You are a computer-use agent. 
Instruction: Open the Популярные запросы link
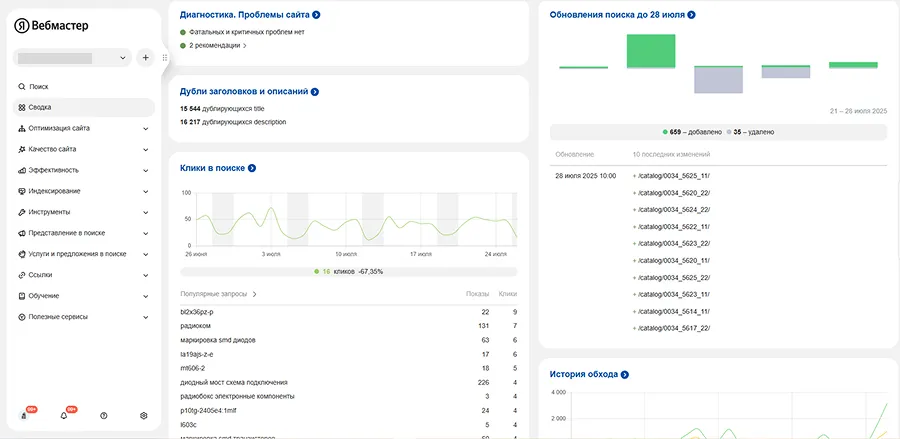(218, 294)
